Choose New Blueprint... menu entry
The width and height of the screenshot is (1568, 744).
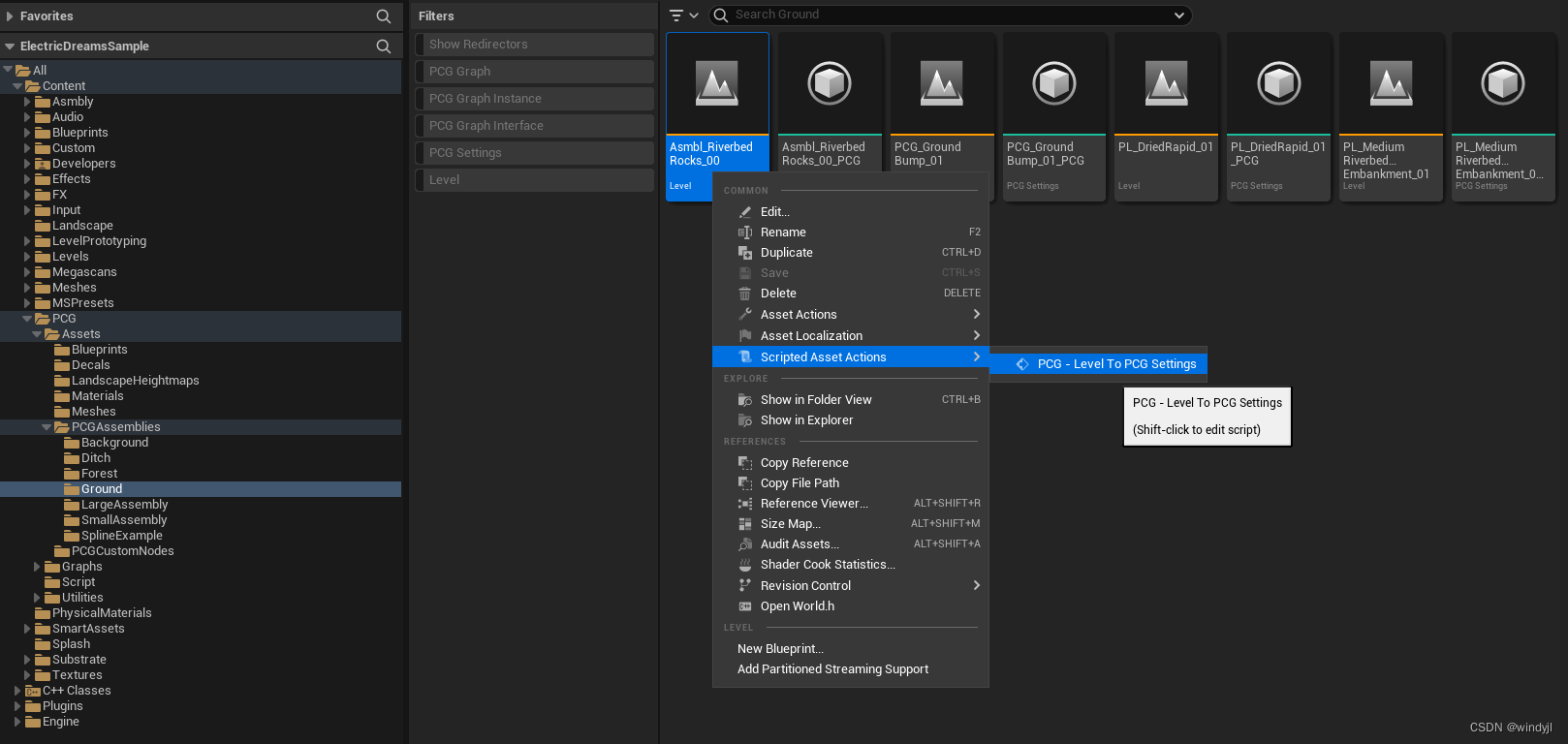[851, 649]
